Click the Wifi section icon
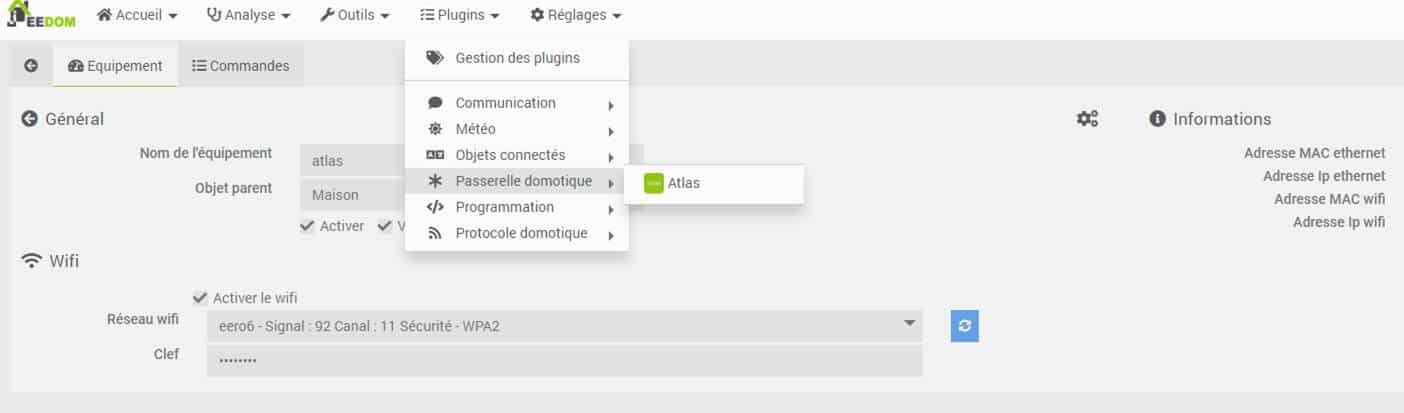 [x=32, y=261]
